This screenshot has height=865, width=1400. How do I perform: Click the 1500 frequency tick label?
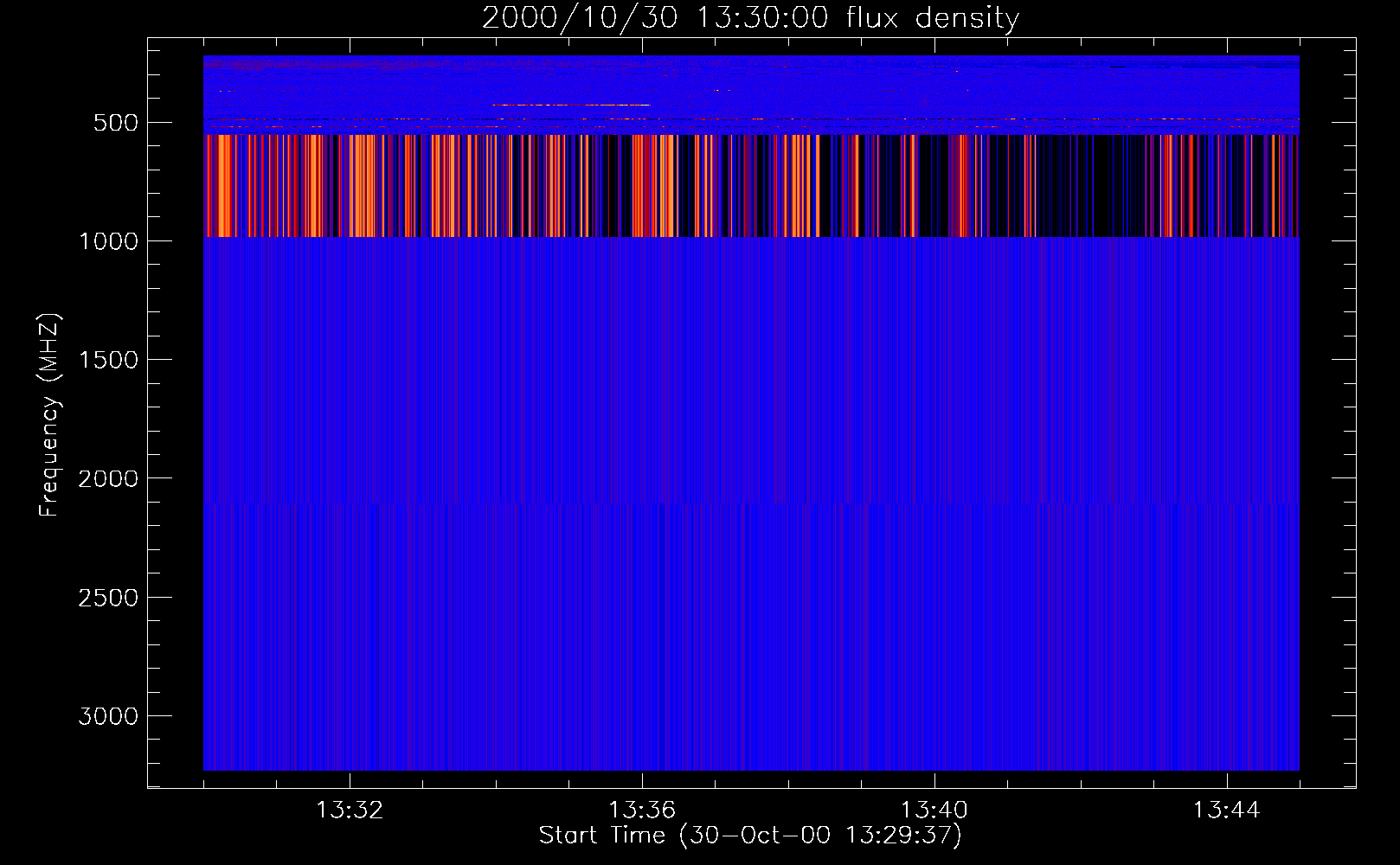point(108,360)
